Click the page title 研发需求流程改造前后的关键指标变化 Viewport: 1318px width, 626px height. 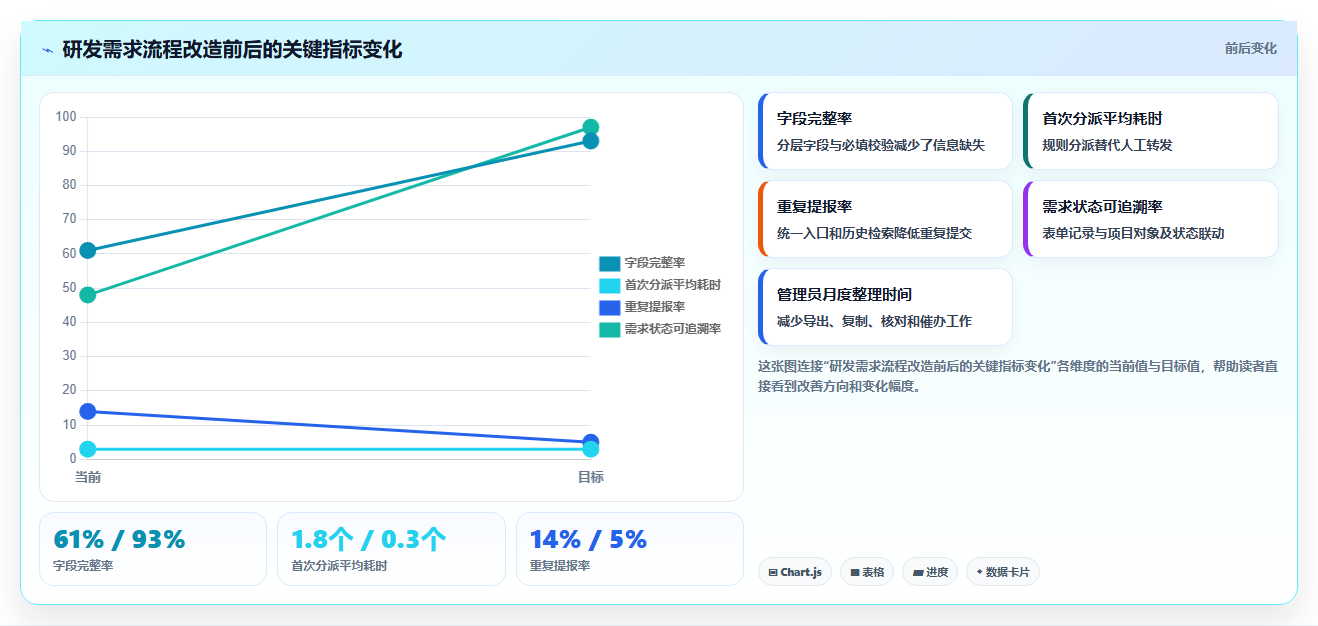pos(232,49)
